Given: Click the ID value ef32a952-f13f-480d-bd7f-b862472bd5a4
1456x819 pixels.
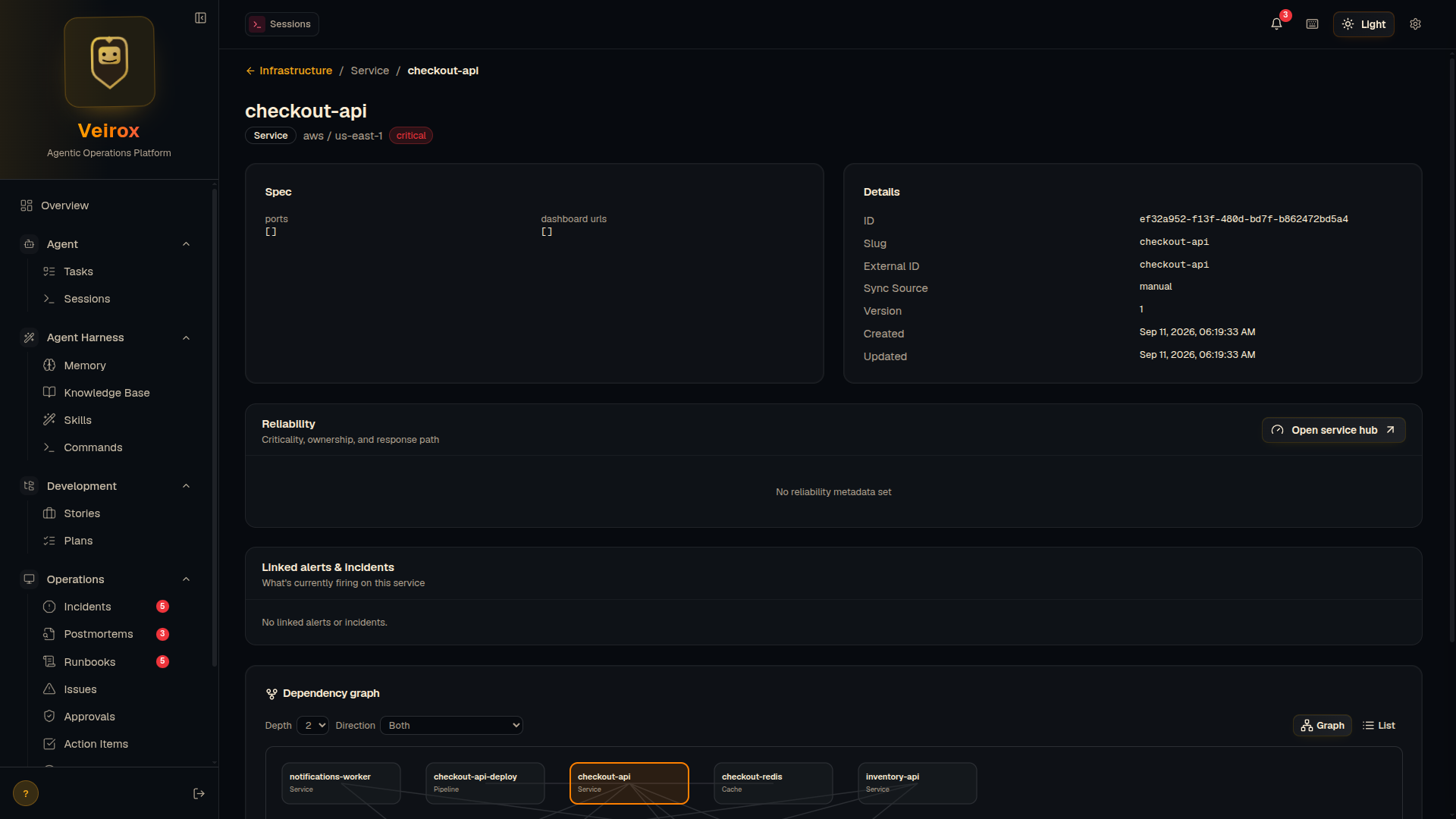Looking at the screenshot, I should click(x=1244, y=219).
